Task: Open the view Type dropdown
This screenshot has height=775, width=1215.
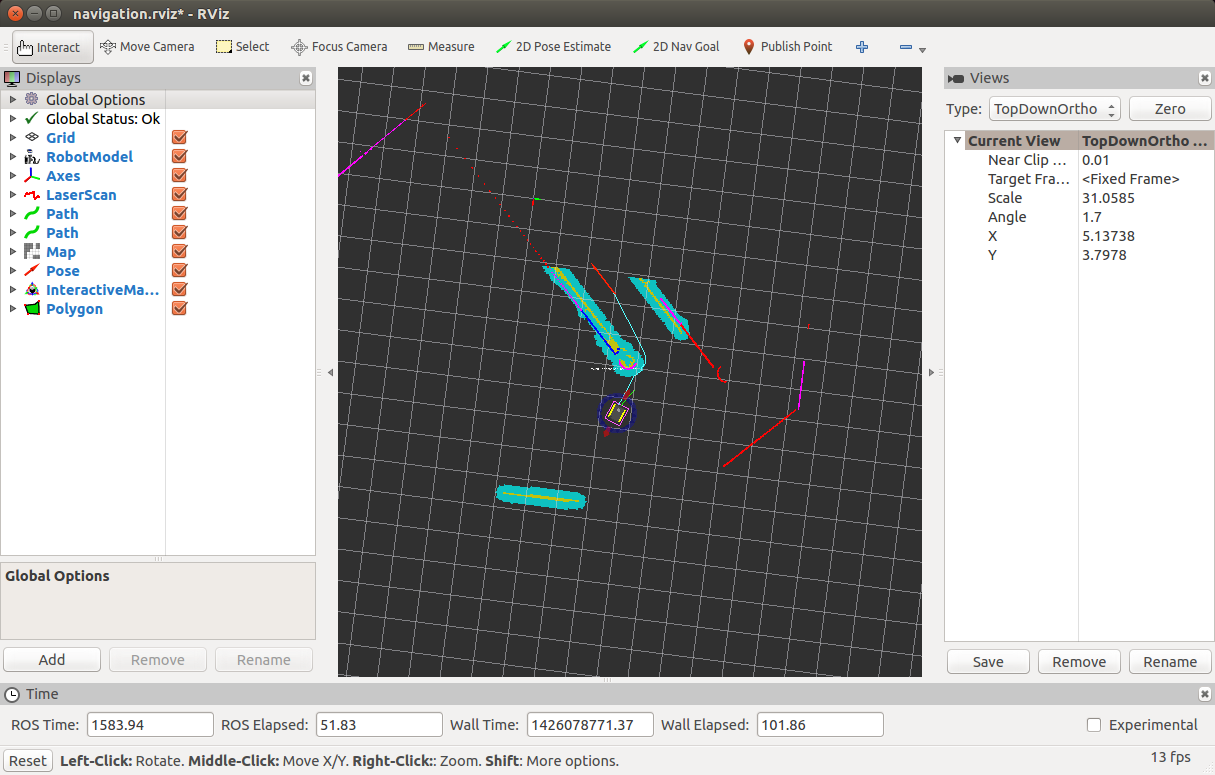Action: tap(1054, 109)
